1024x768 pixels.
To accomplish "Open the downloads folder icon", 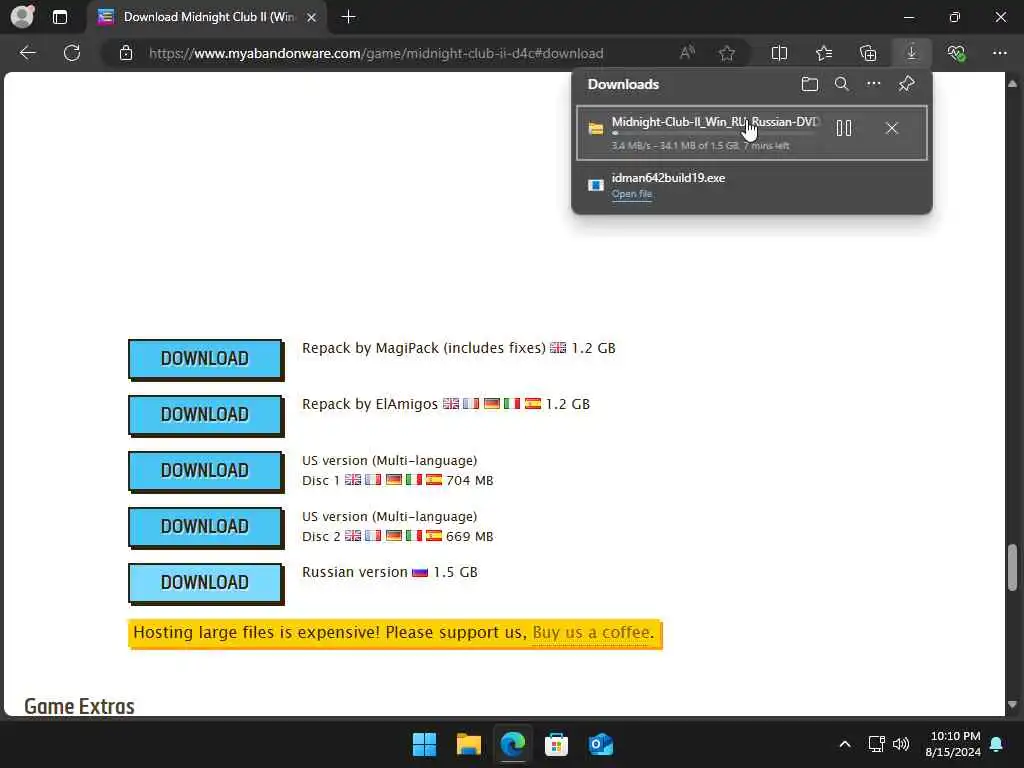I will [x=810, y=84].
